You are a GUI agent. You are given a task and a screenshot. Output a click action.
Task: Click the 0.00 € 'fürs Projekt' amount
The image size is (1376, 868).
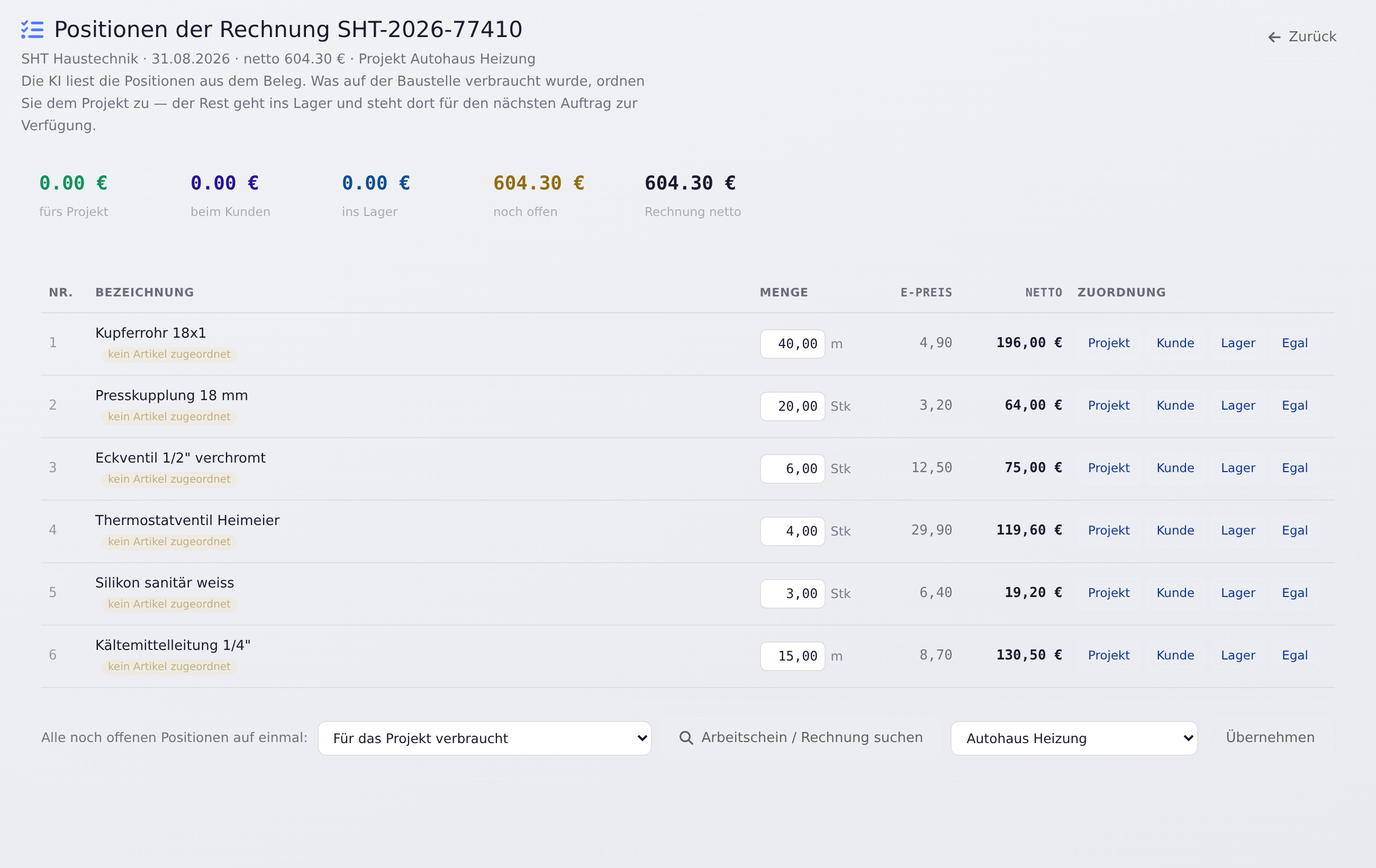coord(73,184)
